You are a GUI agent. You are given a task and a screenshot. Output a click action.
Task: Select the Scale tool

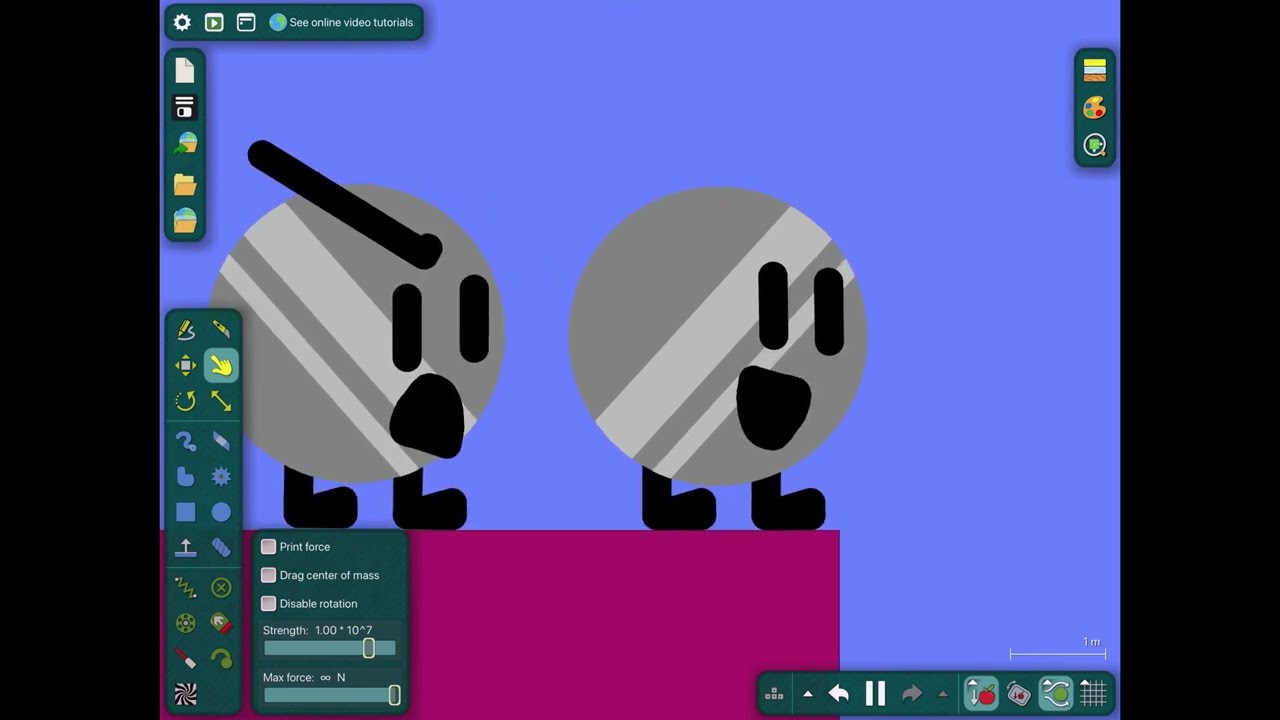[x=221, y=401]
